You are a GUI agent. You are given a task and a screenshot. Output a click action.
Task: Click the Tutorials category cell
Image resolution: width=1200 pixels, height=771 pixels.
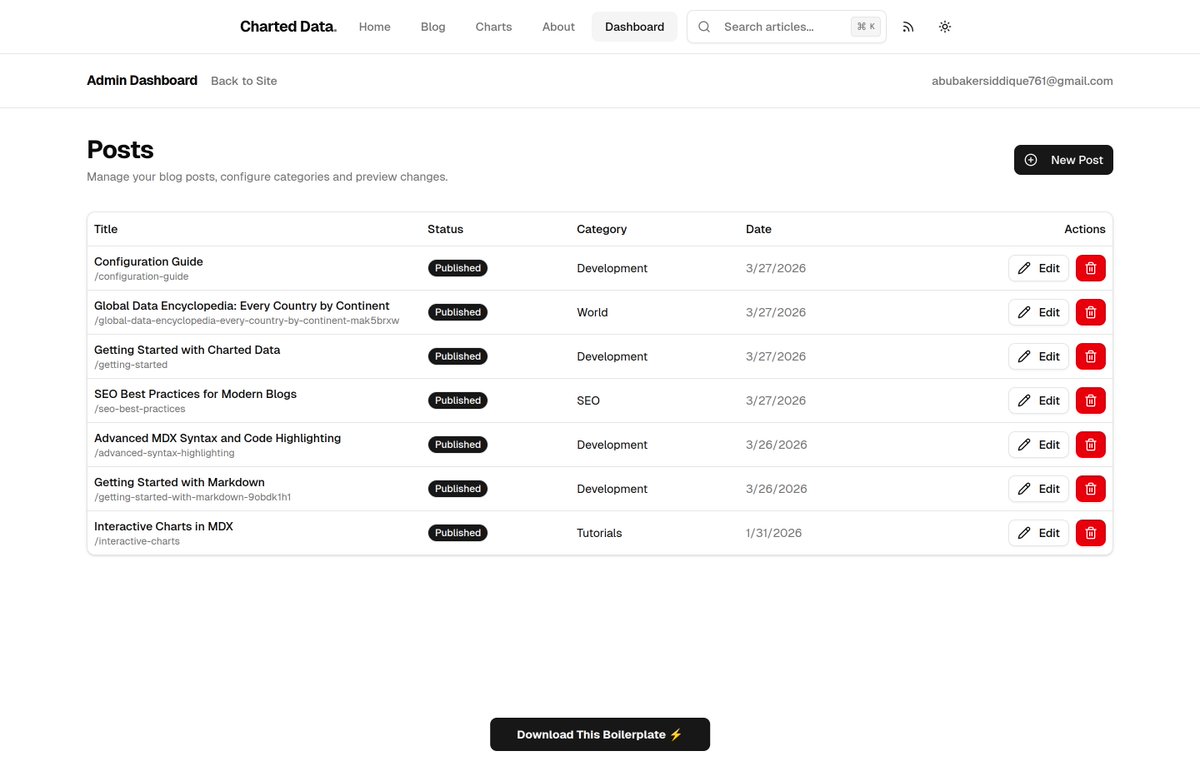pos(599,533)
